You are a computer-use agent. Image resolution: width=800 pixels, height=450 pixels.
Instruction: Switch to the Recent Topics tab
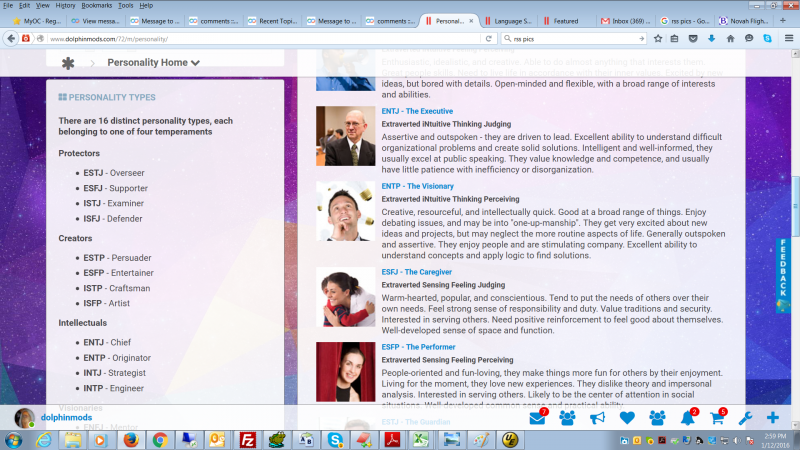[x=272, y=21]
